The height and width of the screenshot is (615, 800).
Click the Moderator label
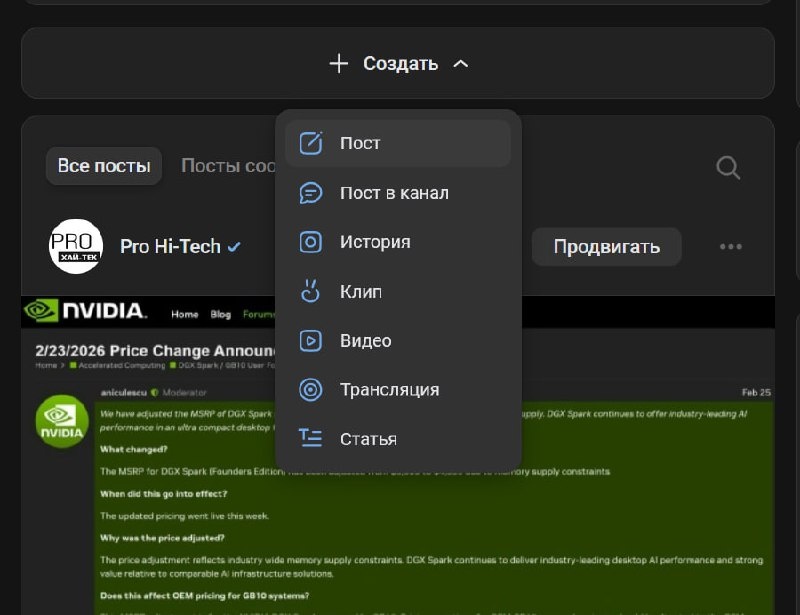click(185, 392)
